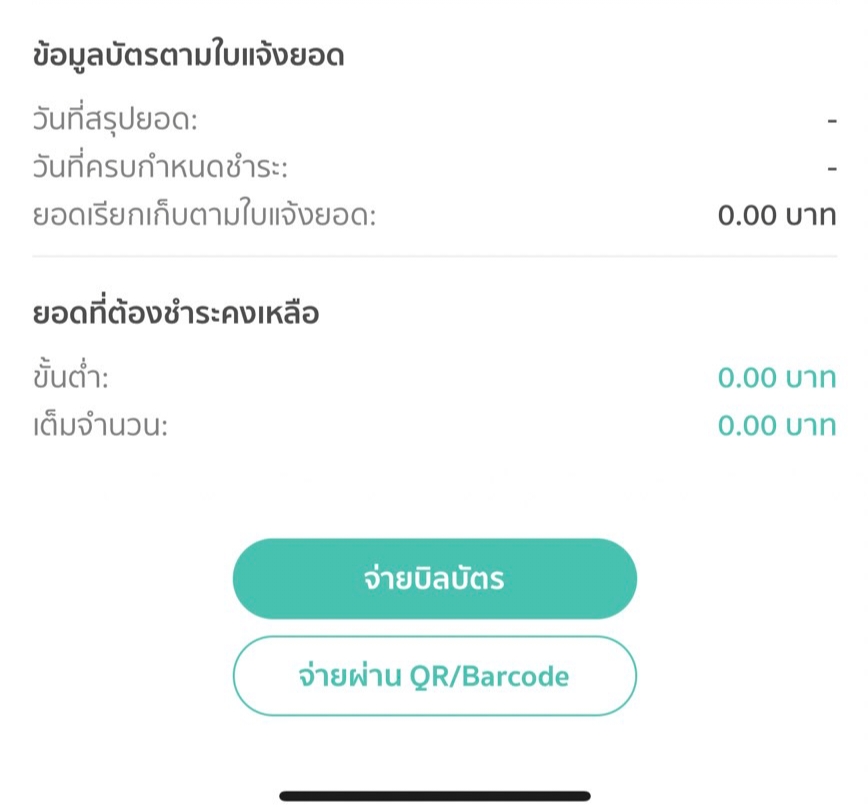Image resolution: width=868 pixels, height=812 pixels.
Task: Pay card bill using the filled green button
Action: tap(435, 578)
